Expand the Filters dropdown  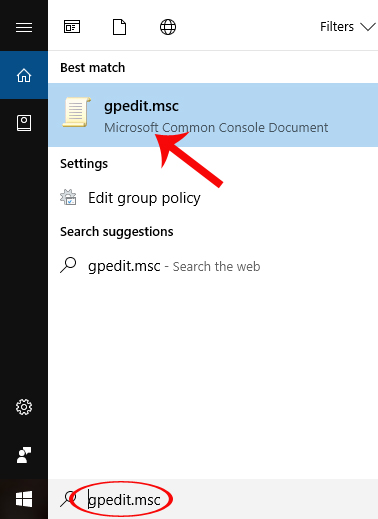pyautogui.click(x=348, y=27)
